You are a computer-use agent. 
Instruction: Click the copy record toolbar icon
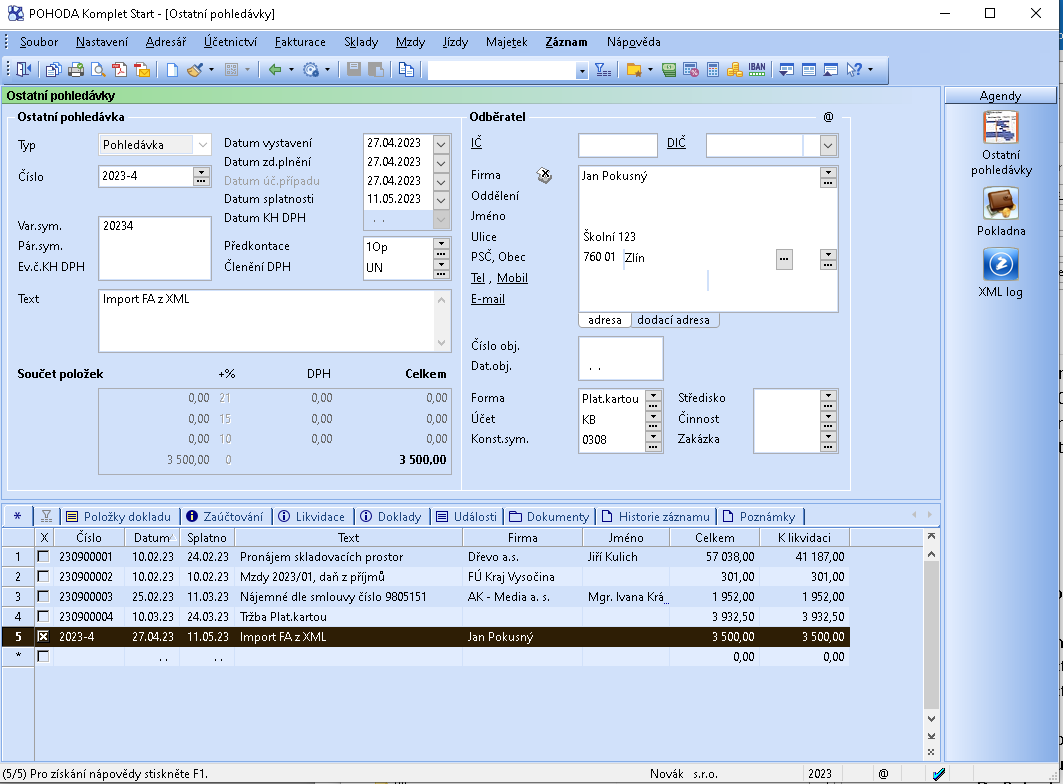(54, 69)
